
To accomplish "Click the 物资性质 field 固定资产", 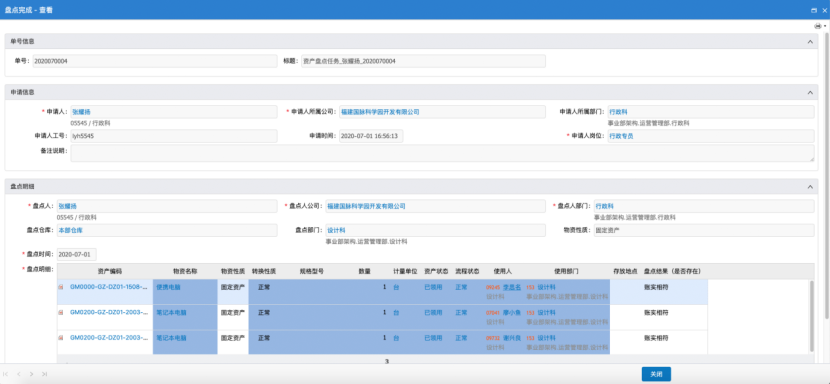I will tap(703, 230).
